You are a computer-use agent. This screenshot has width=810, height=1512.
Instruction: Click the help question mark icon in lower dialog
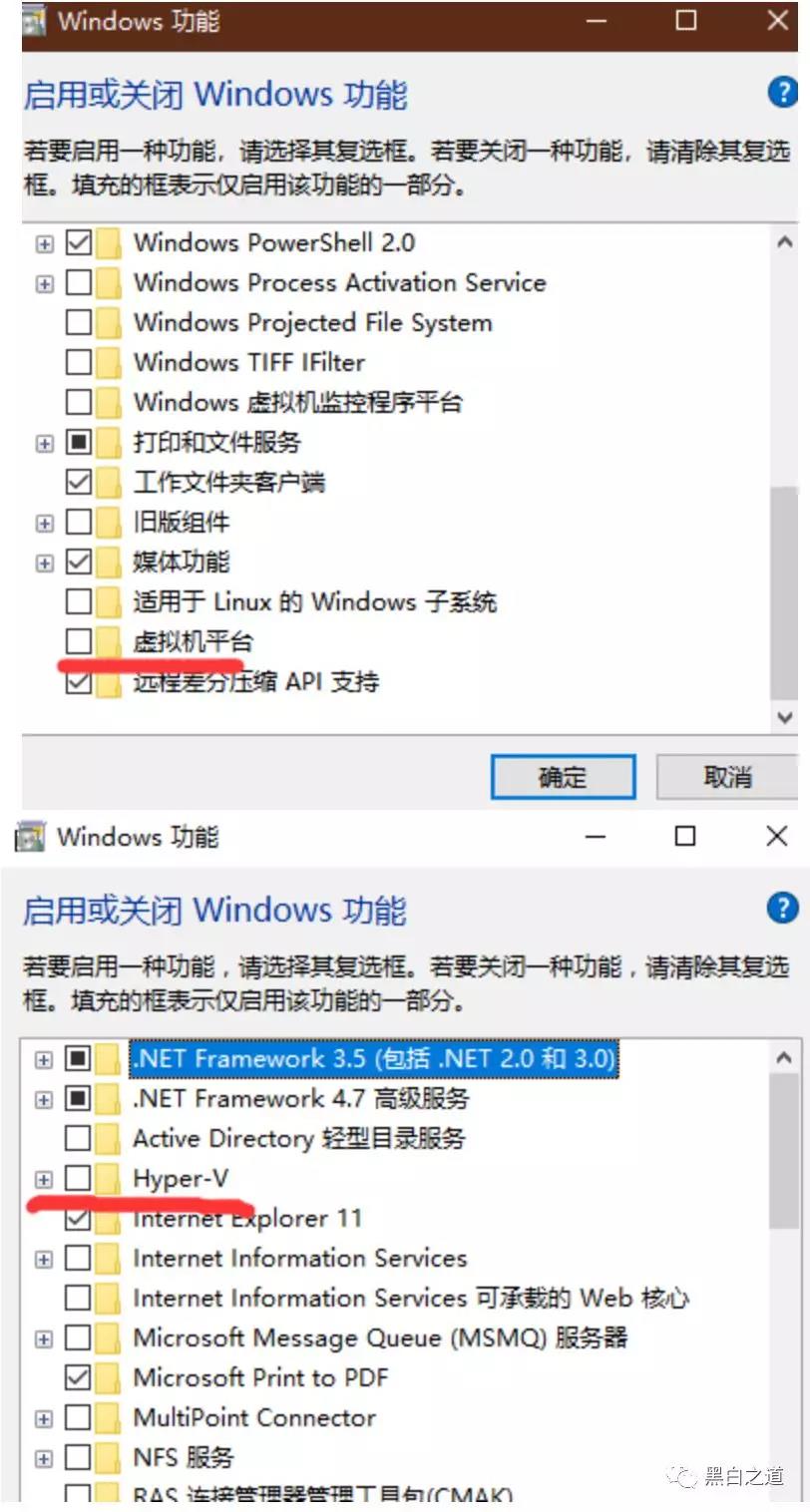click(x=782, y=909)
